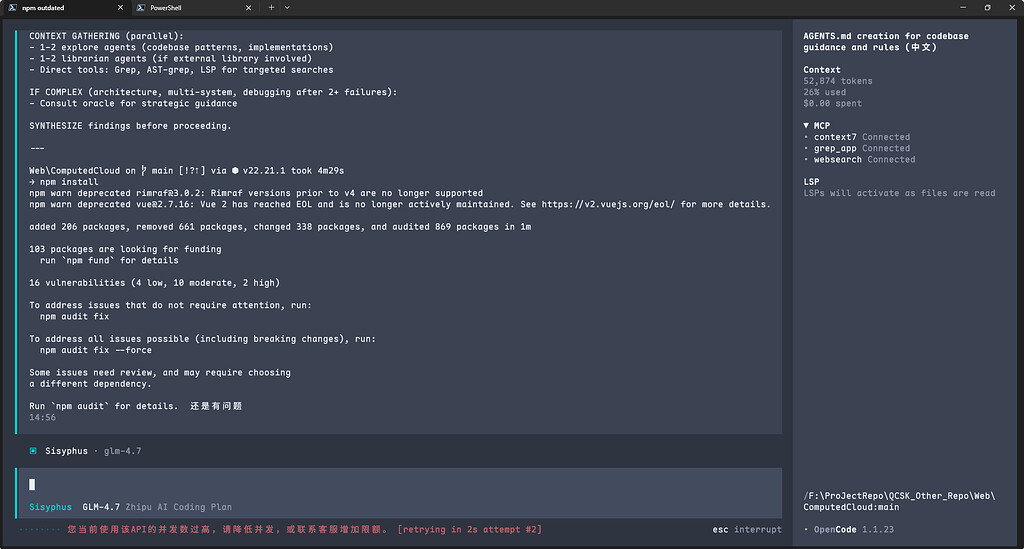
Task: Click the Sisyphus agent icon
Action: (33, 451)
